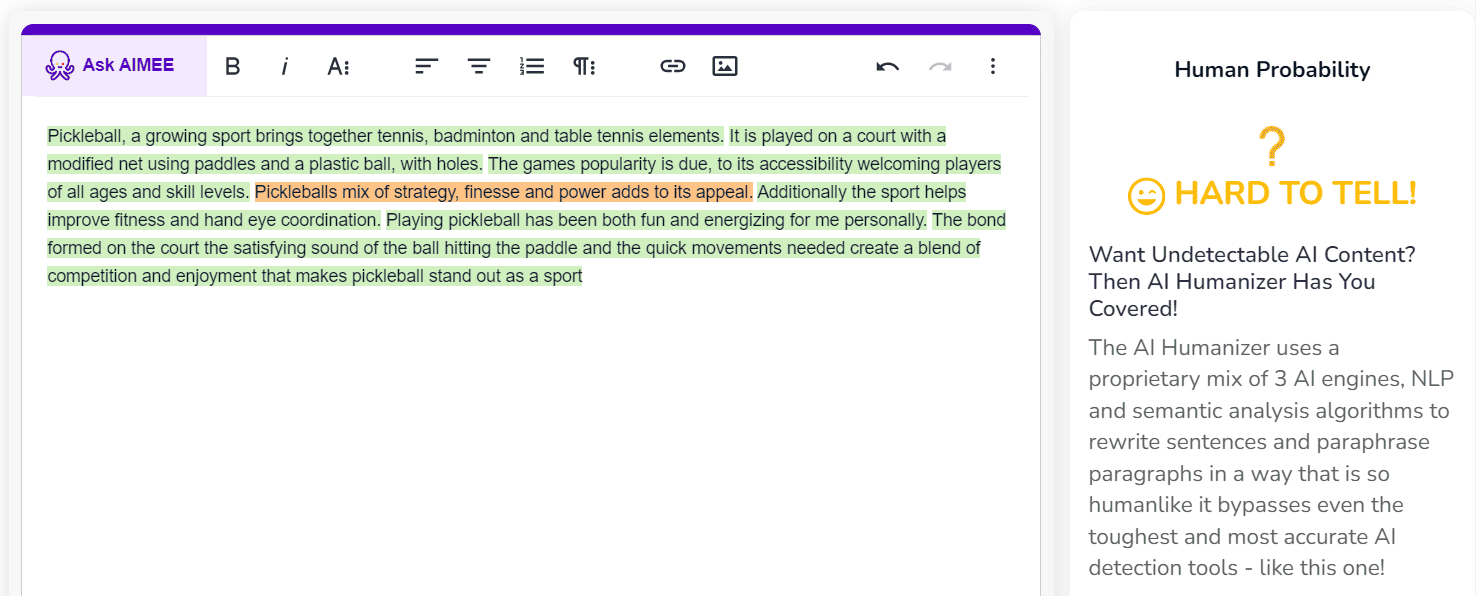
Task: Toggle italic formatting
Action: point(285,66)
